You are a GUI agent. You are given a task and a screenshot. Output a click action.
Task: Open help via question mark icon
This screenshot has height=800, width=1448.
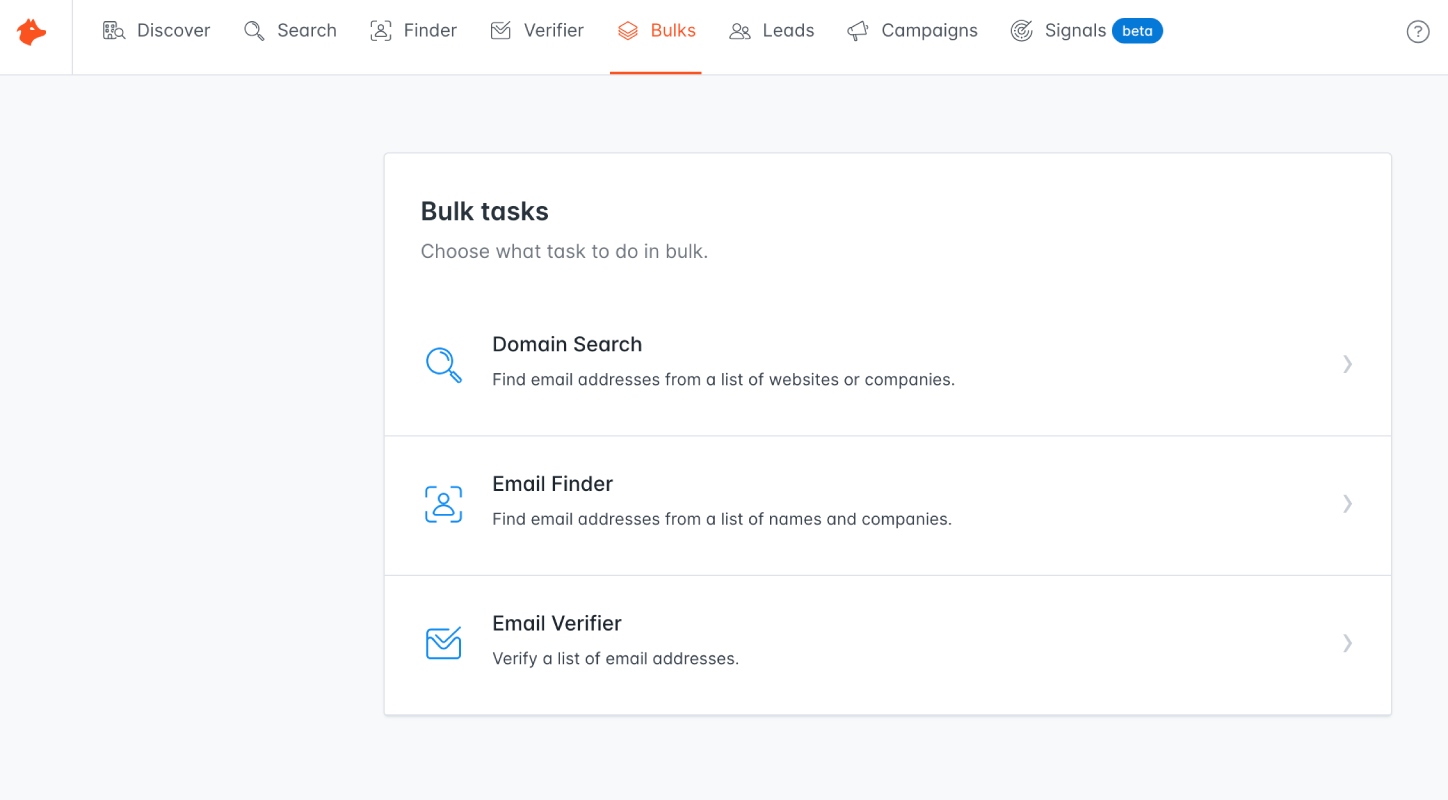tap(1418, 32)
